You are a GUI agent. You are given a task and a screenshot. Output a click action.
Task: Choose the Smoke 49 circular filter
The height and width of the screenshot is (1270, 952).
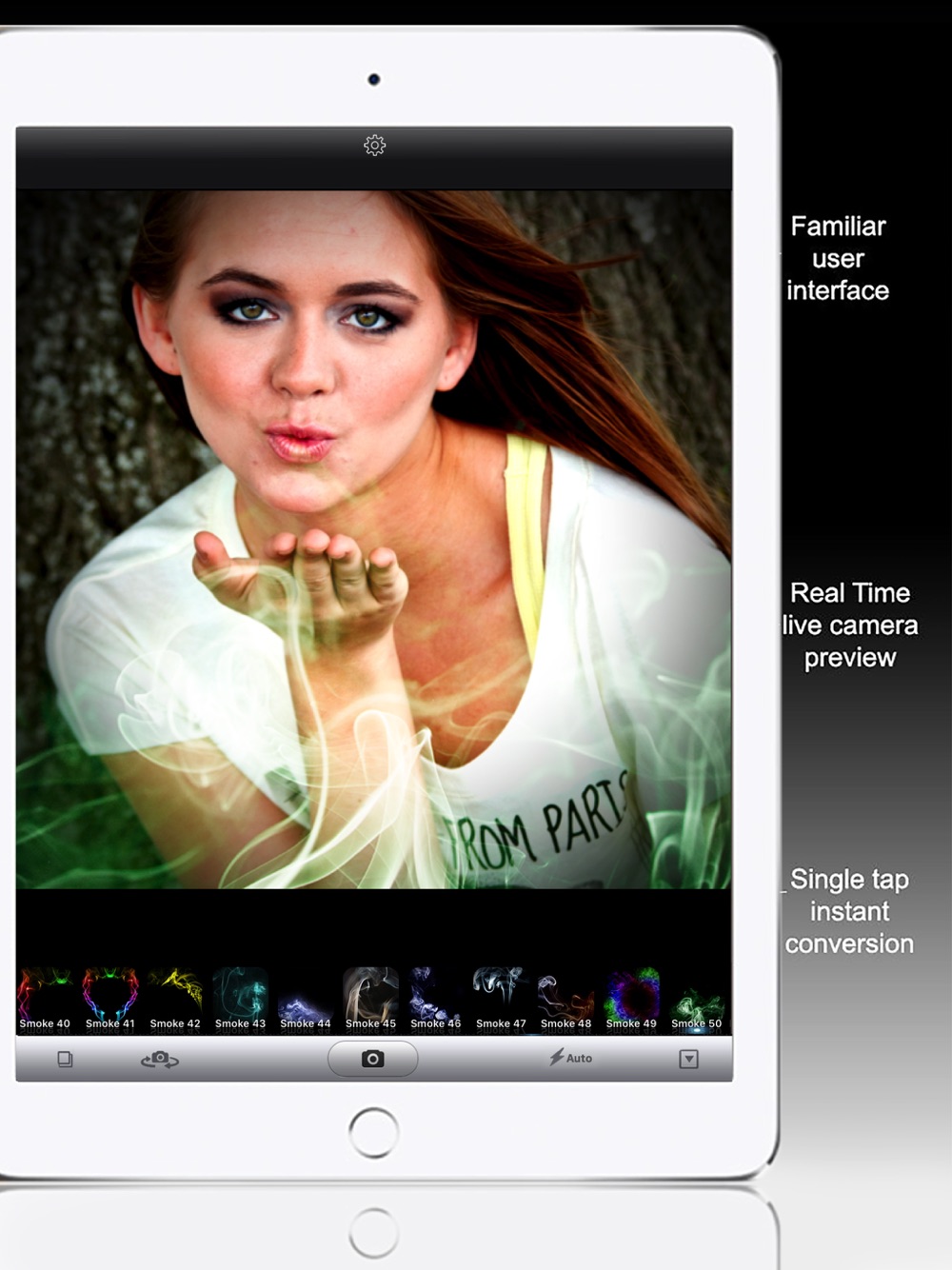tap(631, 1000)
